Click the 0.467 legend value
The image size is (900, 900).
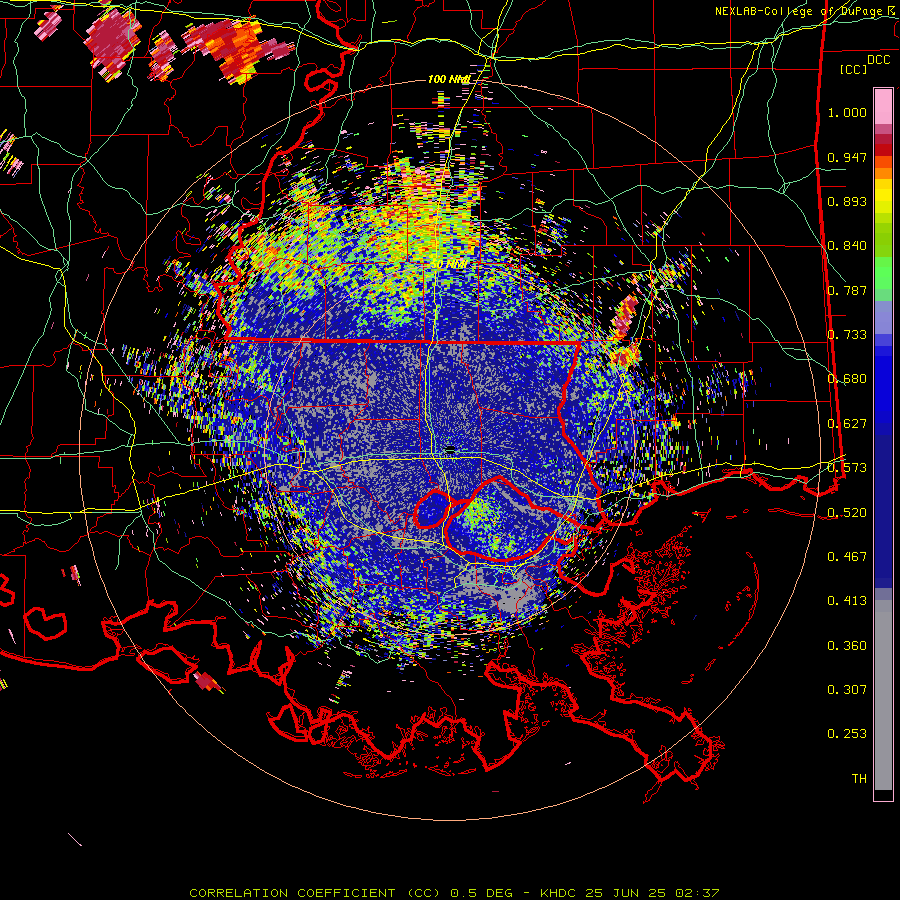(x=847, y=556)
